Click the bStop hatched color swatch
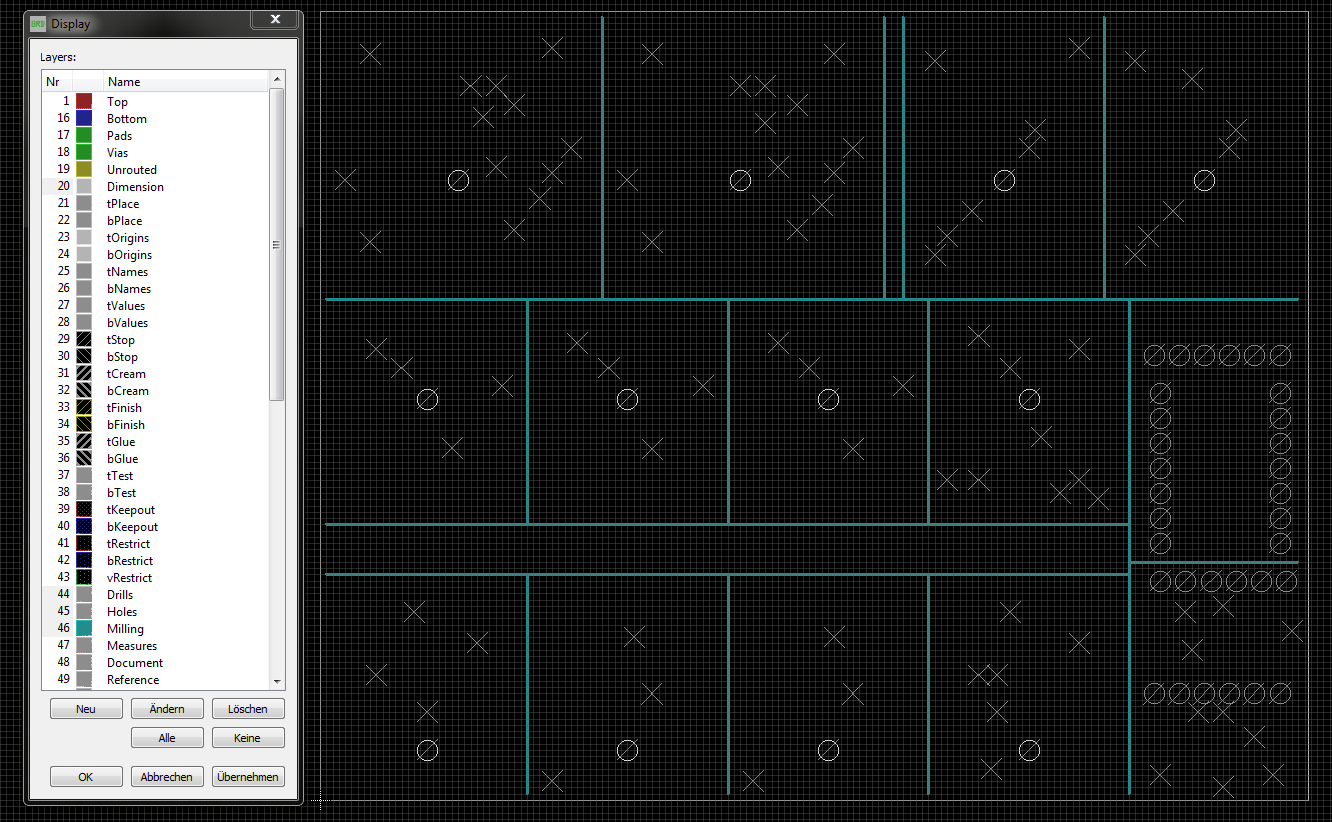This screenshot has height=822, width=1332. point(84,357)
